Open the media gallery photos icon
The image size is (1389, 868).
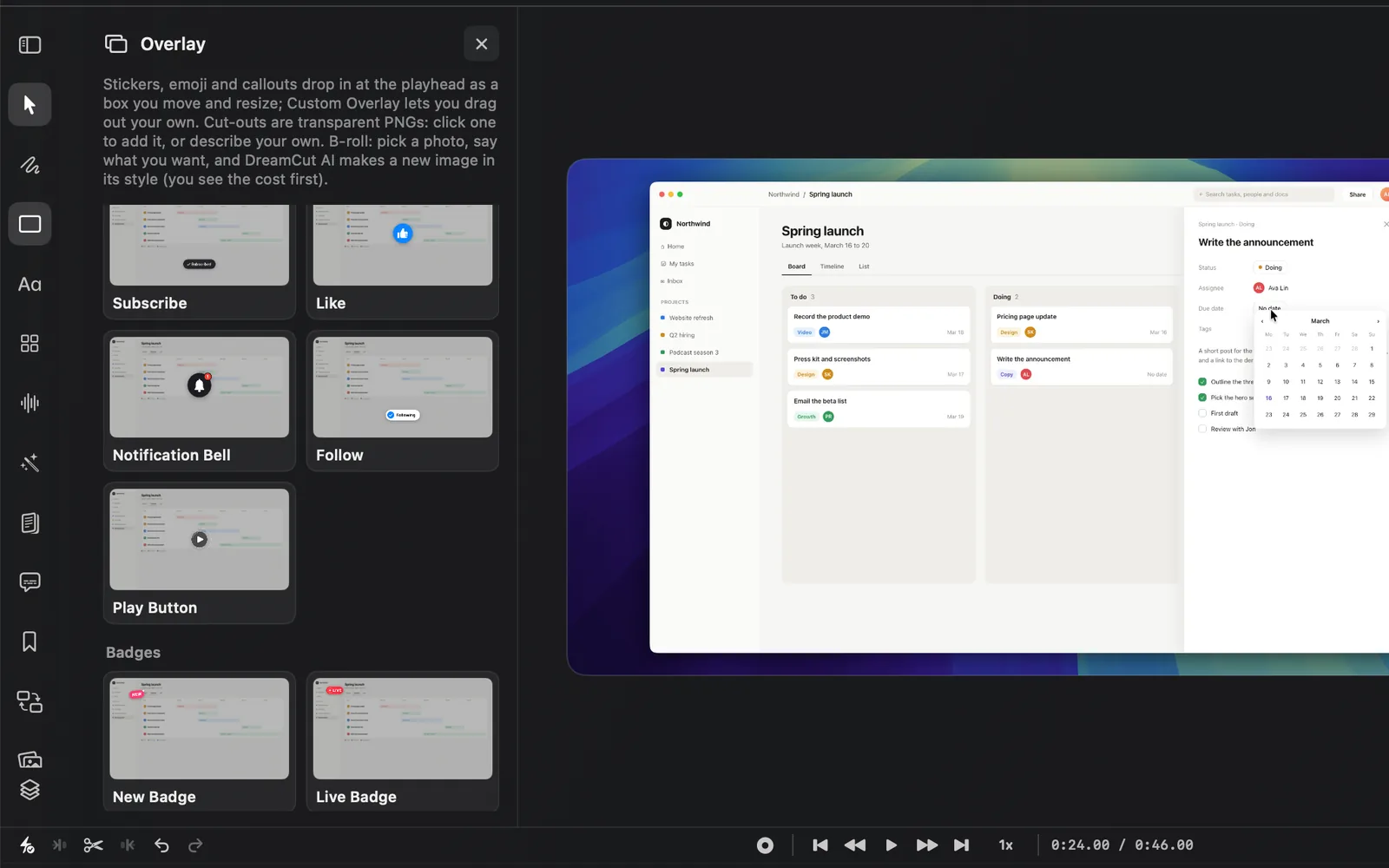(x=30, y=759)
